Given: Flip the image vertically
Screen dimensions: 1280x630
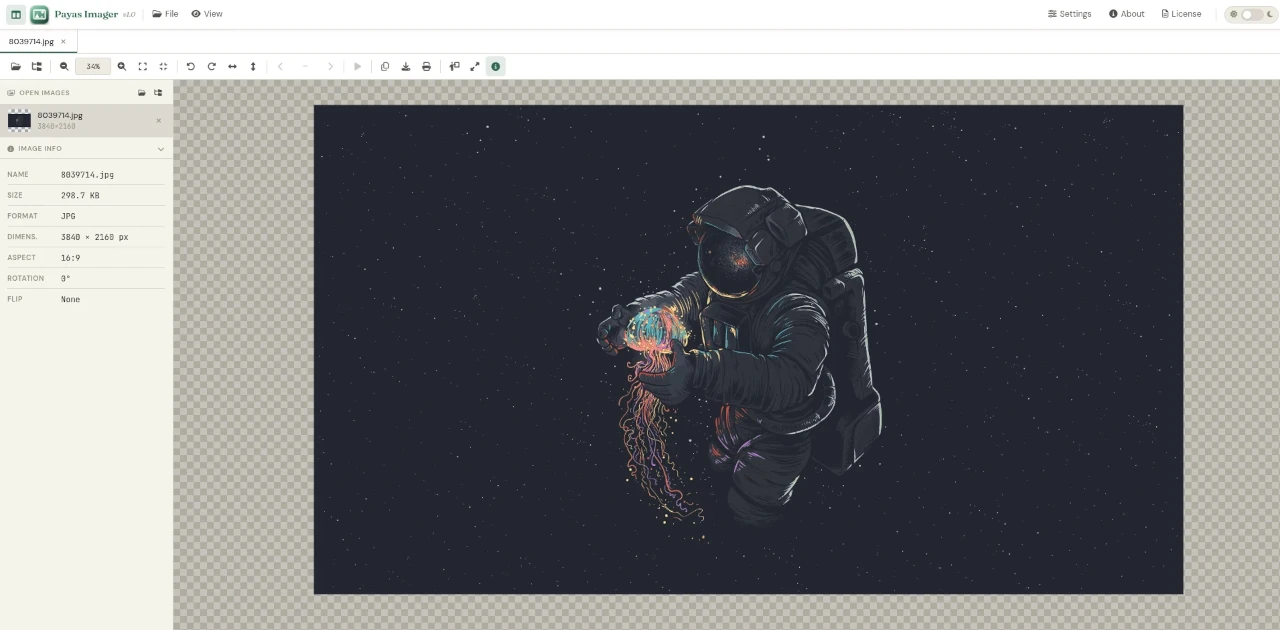Looking at the screenshot, I should point(253,67).
